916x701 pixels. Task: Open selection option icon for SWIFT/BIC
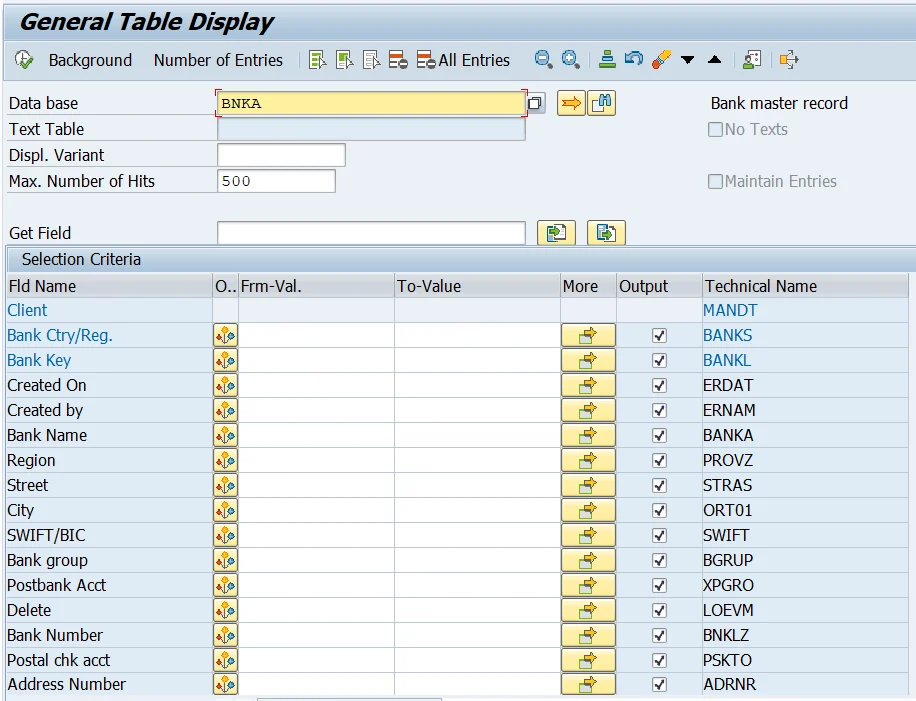point(225,536)
